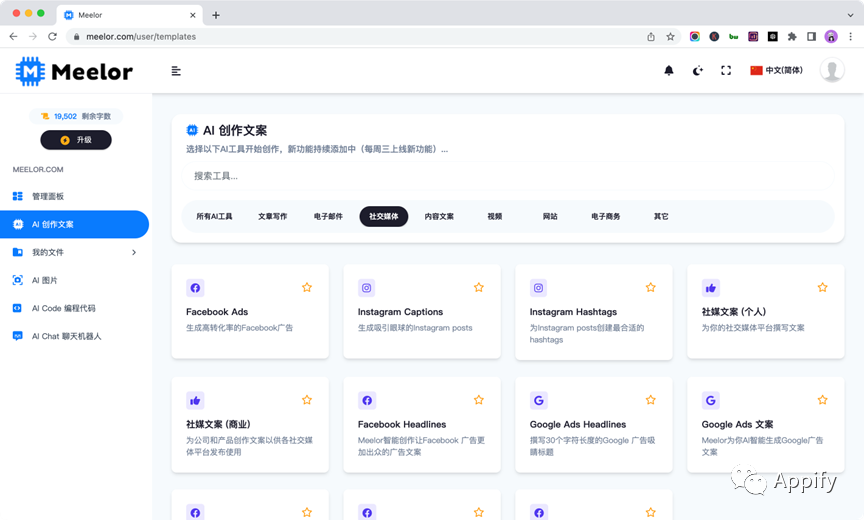
Task: Select 电子商务 filter tab
Action: [x=606, y=216]
